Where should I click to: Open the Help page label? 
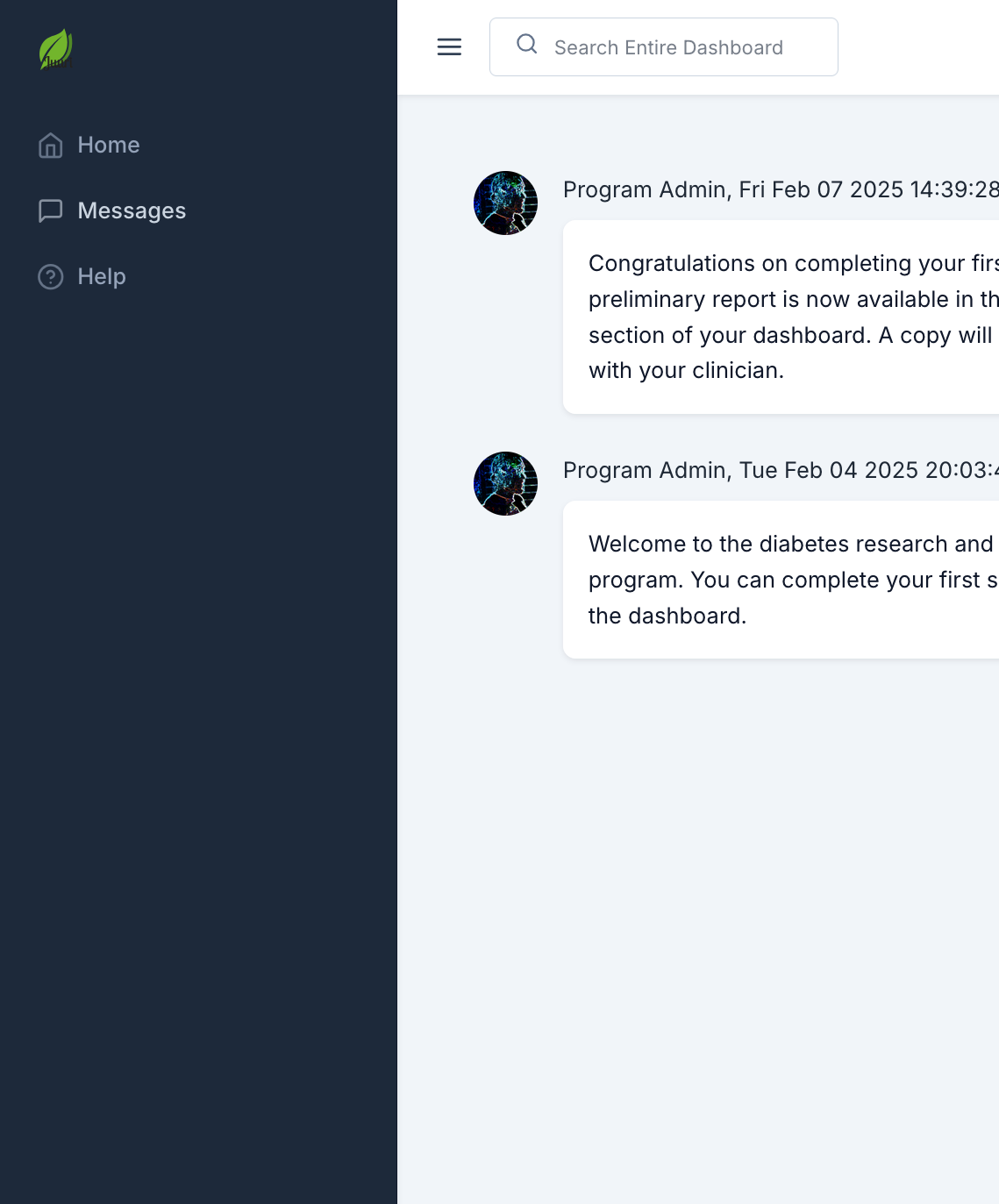coord(102,277)
